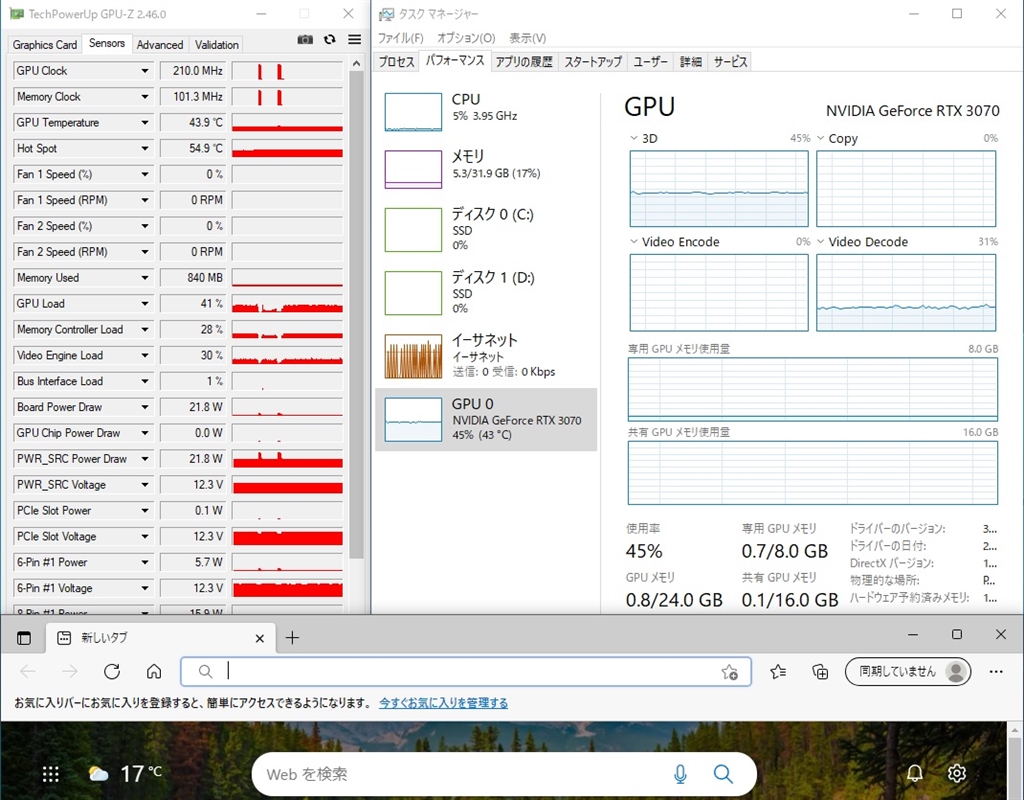Image resolution: width=1024 pixels, height=800 pixels.
Task: Open the ファイル(F) menu
Action: tap(401, 38)
